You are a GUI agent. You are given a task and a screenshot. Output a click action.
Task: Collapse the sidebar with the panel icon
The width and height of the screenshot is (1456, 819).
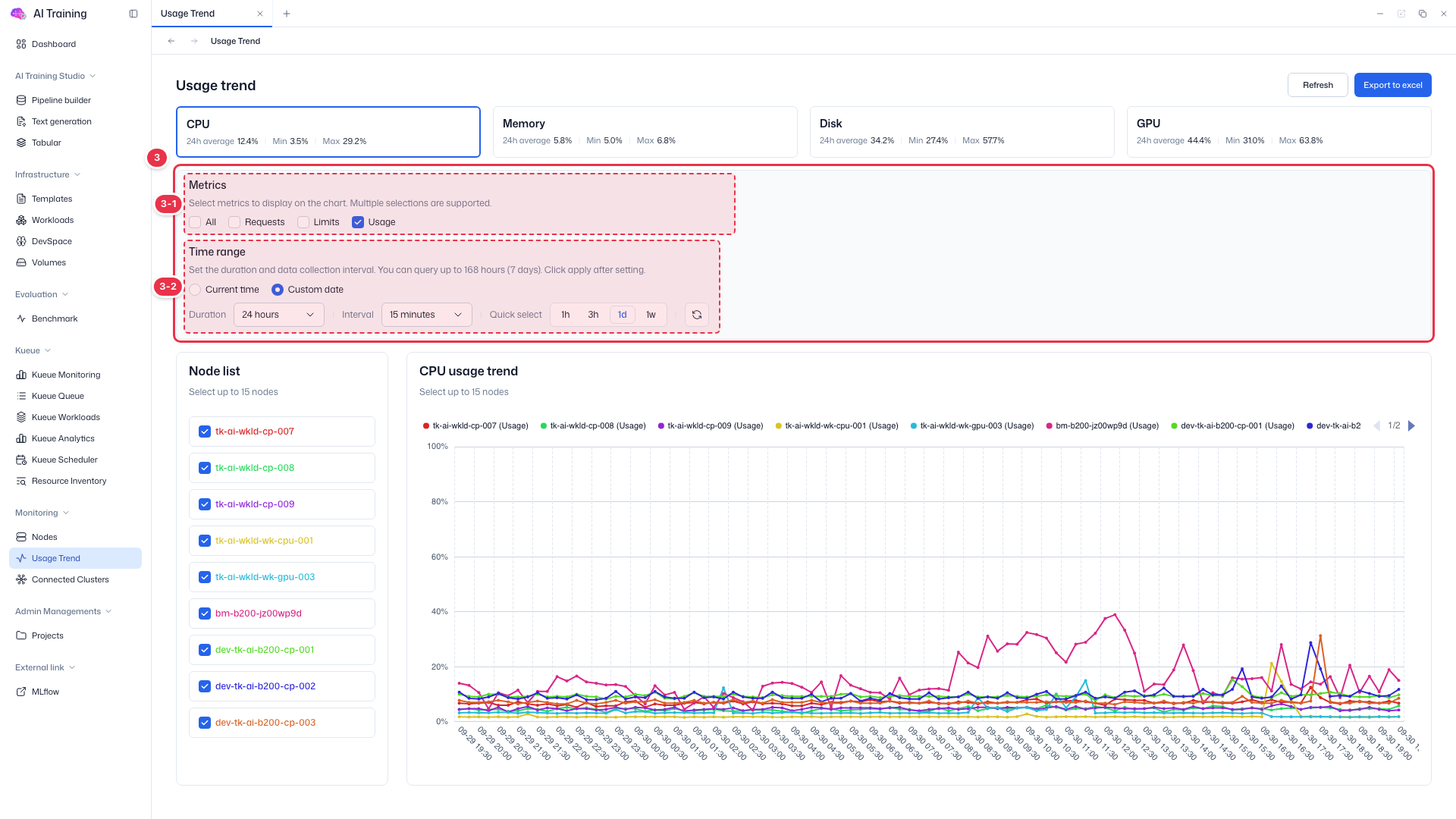pyautogui.click(x=133, y=14)
